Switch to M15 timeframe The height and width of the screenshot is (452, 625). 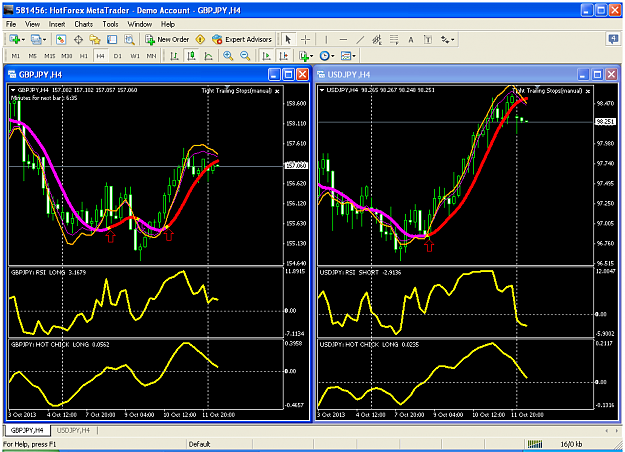click(x=49, y=56)
